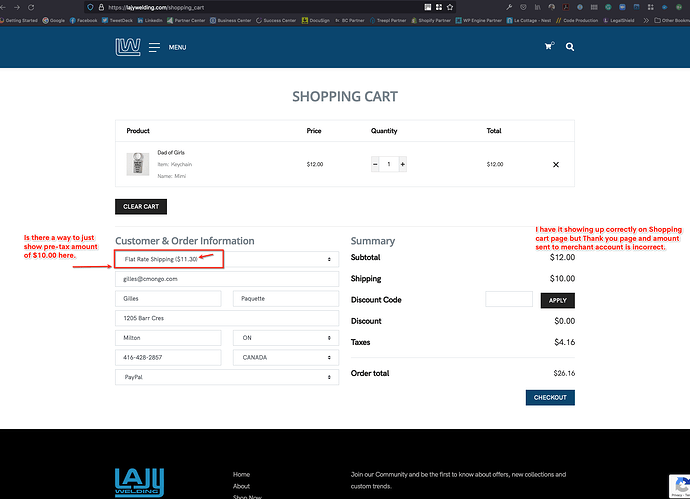Click the Dad of Girls keychain thumbnail
Image resolution: width=690 pixels, height=499 pixels.
click(138, 164)
